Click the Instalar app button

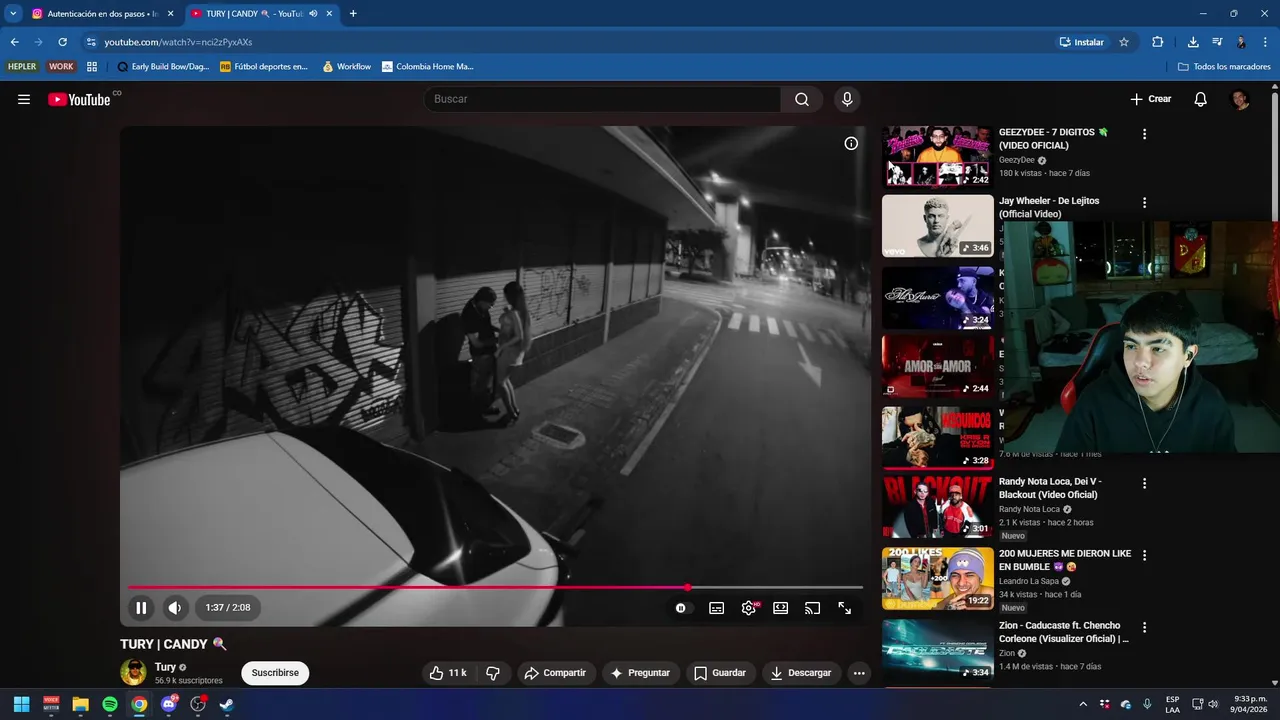[1081, 42]
